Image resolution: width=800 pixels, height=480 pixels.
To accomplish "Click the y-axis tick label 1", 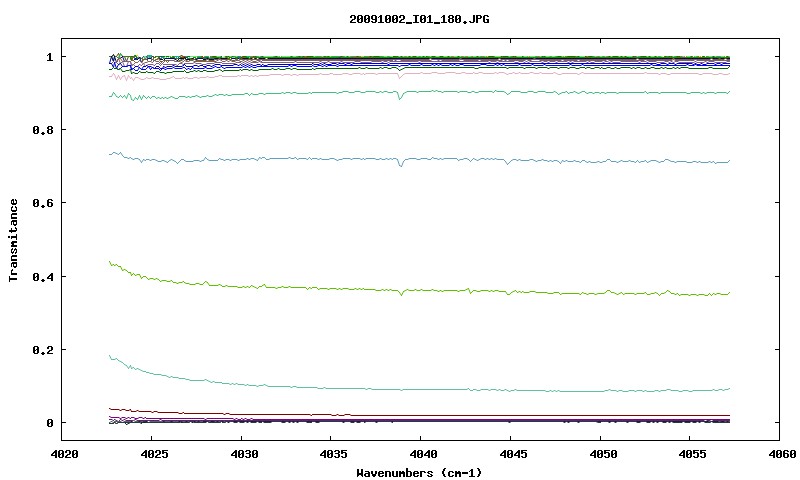I will 49,57.
